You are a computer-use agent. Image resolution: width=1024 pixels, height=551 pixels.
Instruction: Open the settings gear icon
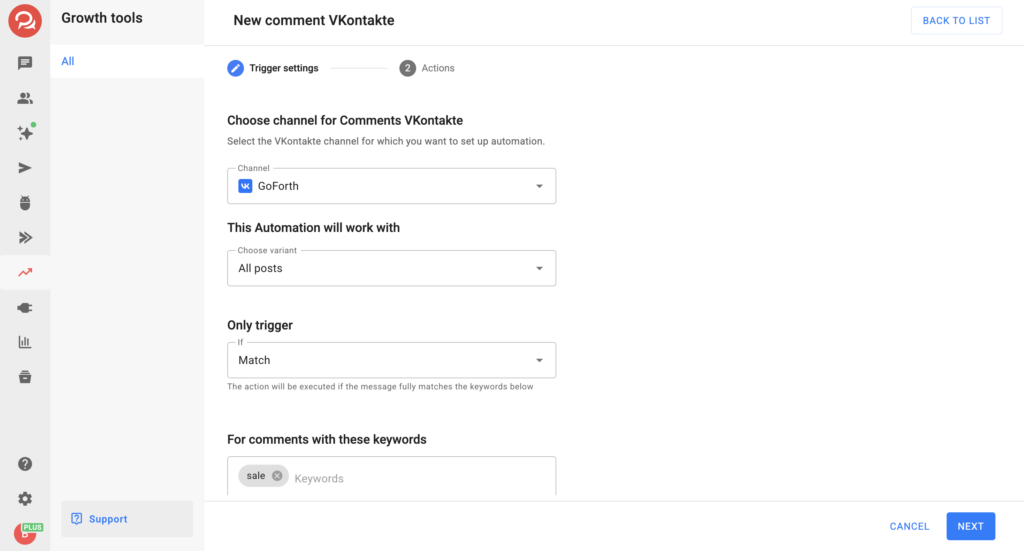click(25, 499)
